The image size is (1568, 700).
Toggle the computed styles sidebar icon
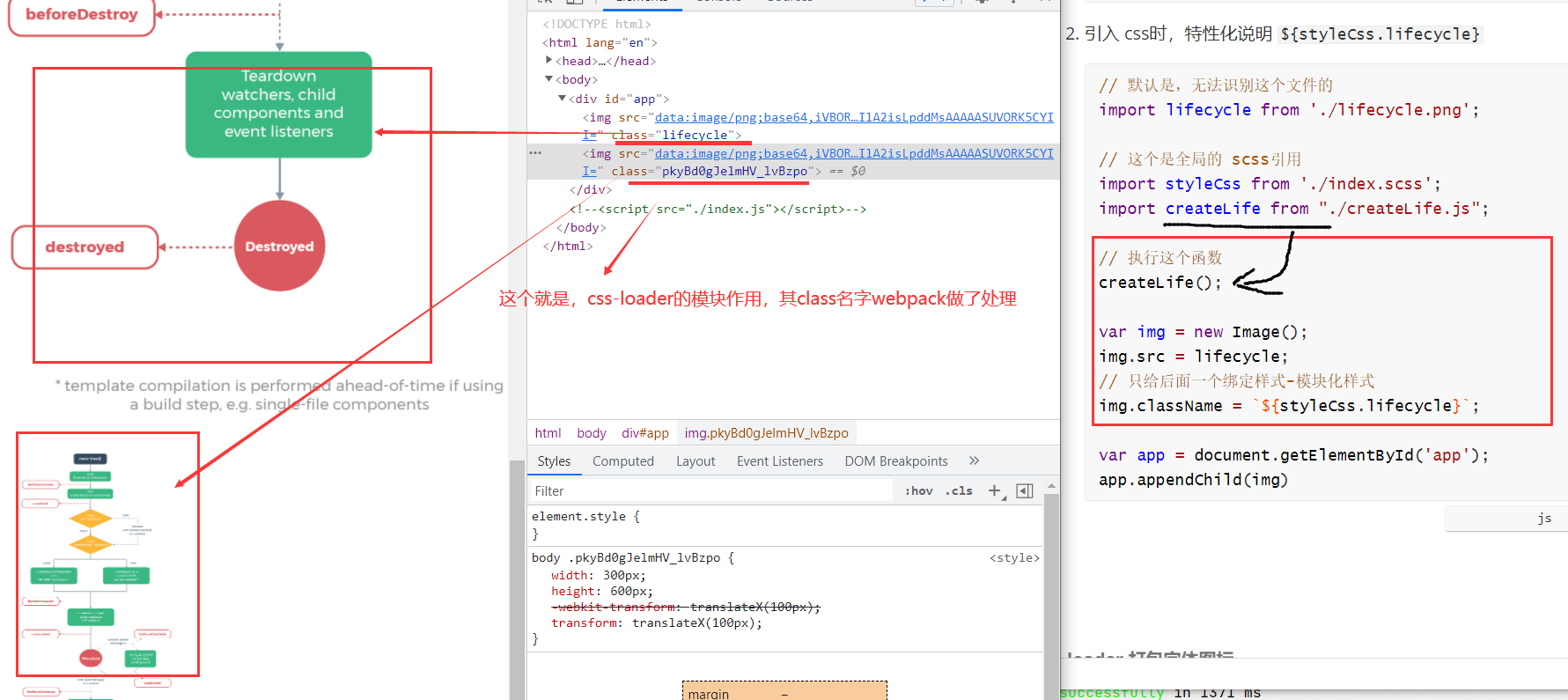click(x=1025, y=491)
